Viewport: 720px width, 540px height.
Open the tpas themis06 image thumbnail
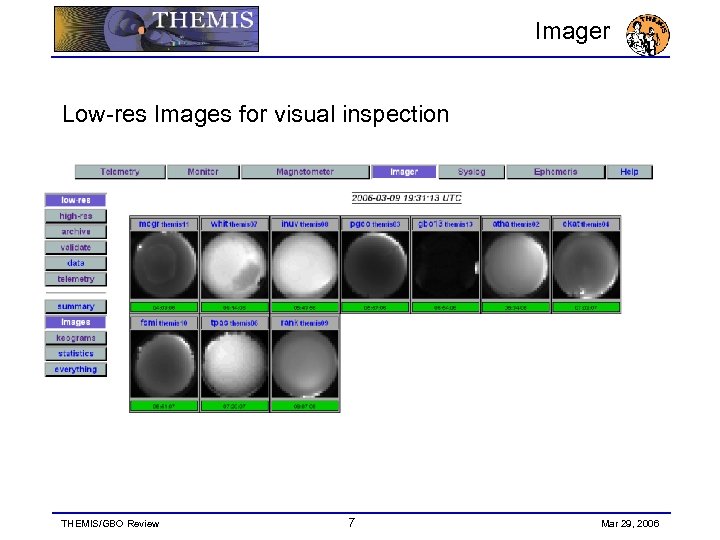tap(235, 364)
